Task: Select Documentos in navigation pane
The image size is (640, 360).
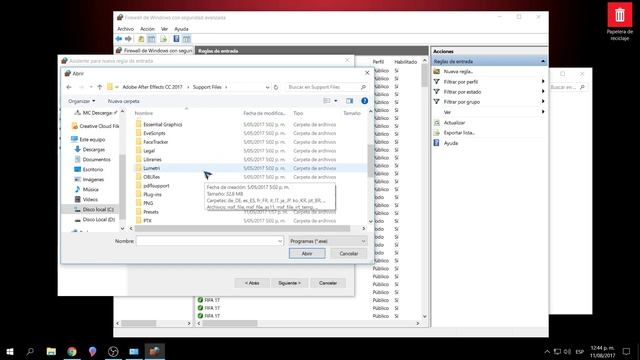Action: (x=96, y=160)
